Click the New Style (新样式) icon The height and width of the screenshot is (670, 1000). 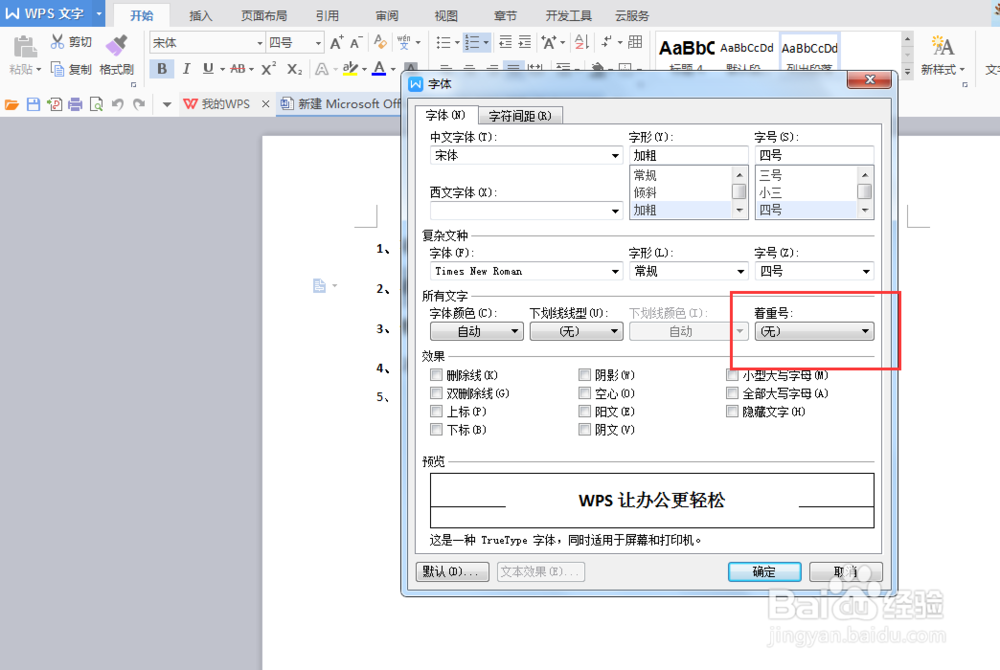pyautogui.click(x=942, y=47)
